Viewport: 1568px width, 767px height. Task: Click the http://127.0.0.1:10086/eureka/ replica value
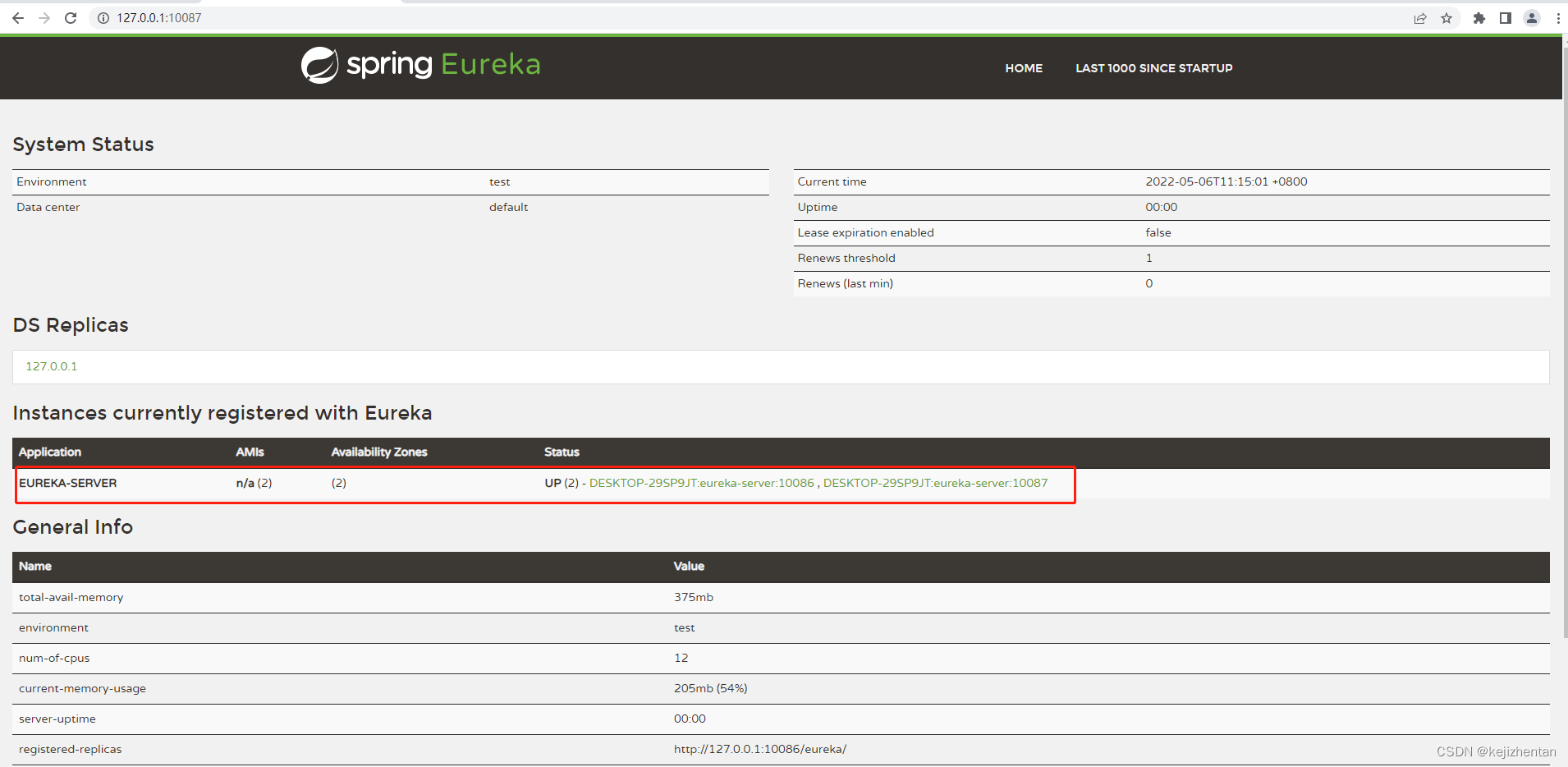[760, 749]
